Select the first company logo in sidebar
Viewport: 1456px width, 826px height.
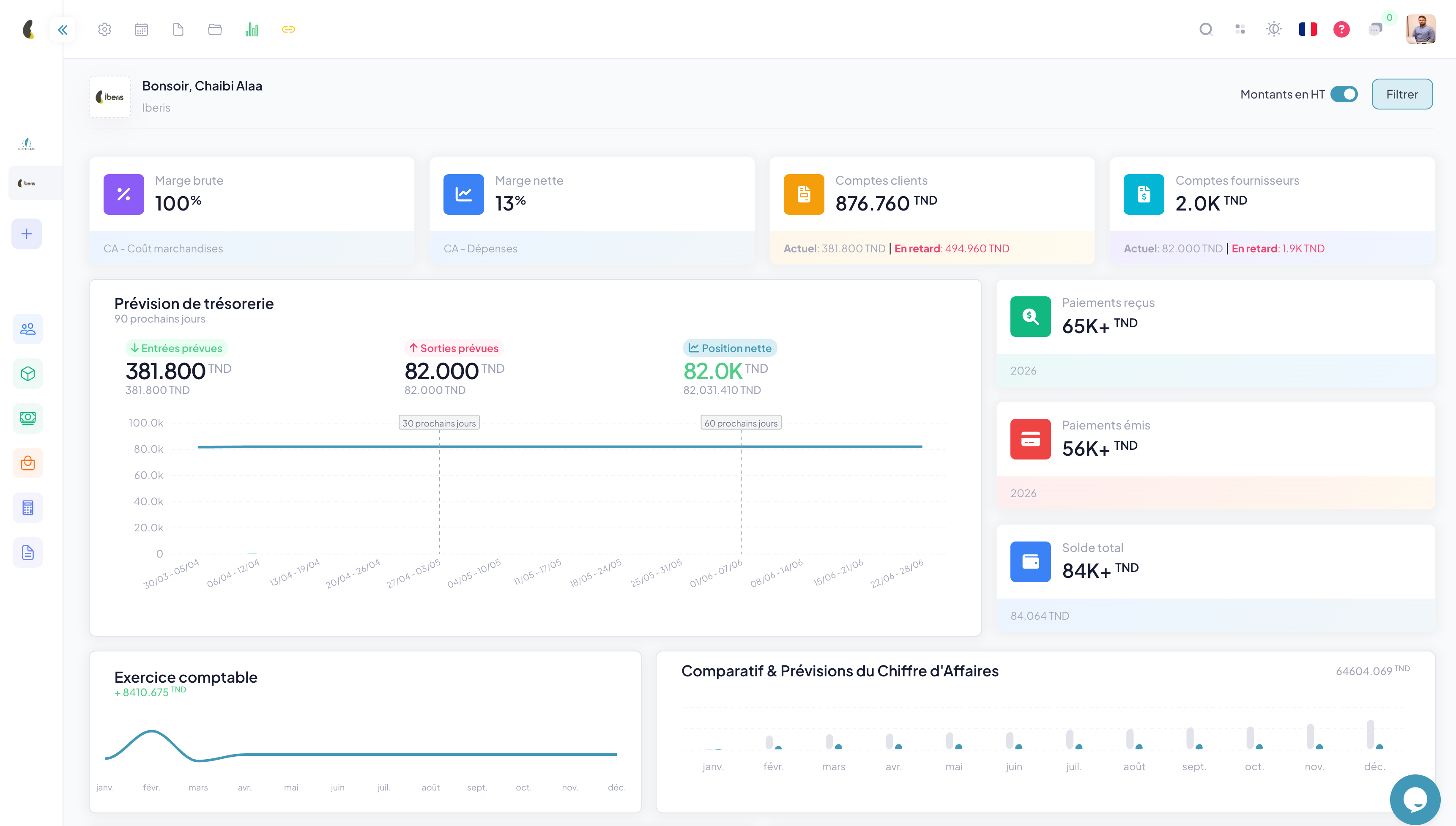coord(27,144)
